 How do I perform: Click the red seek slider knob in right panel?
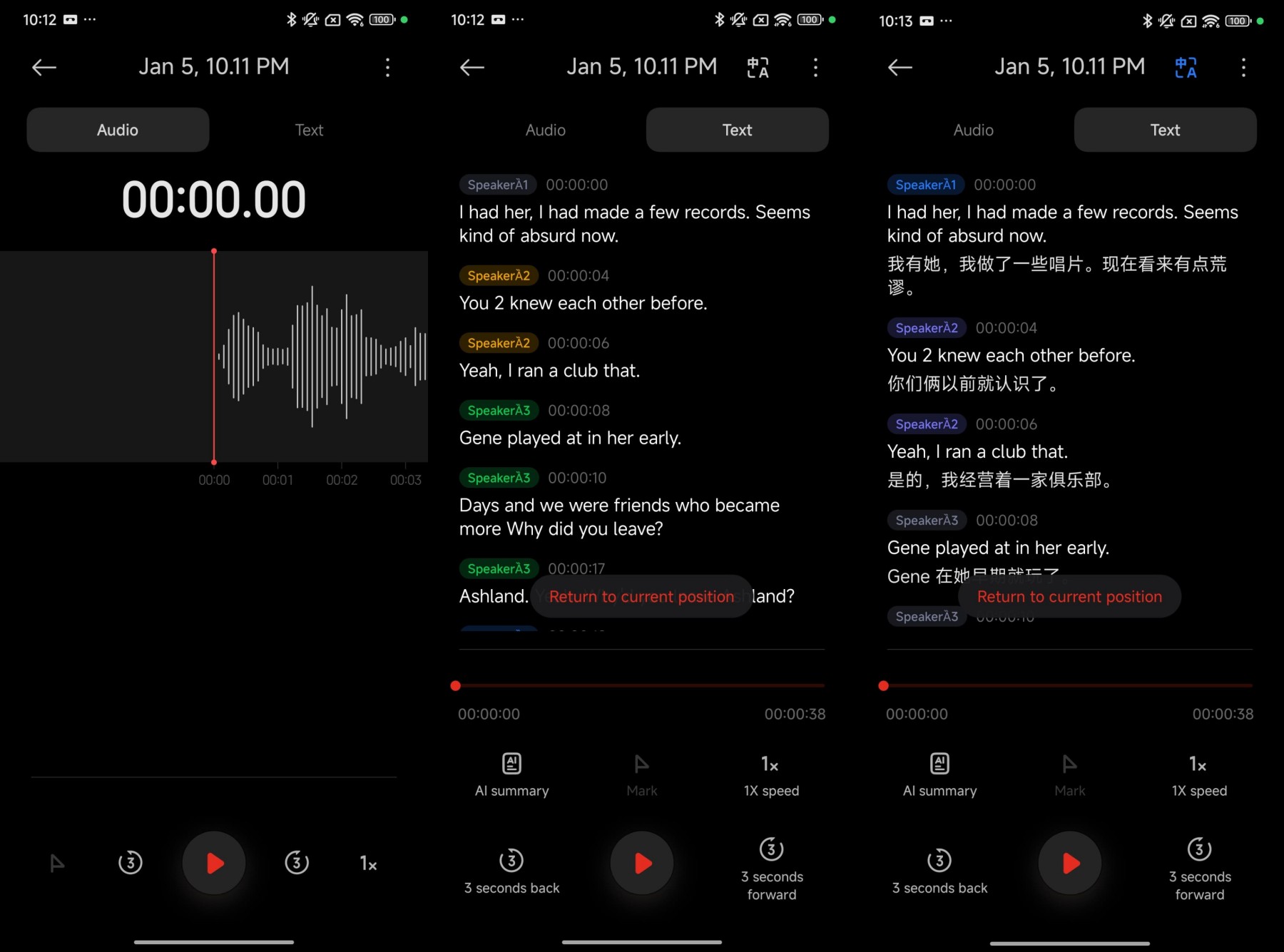tap(884, 685)
